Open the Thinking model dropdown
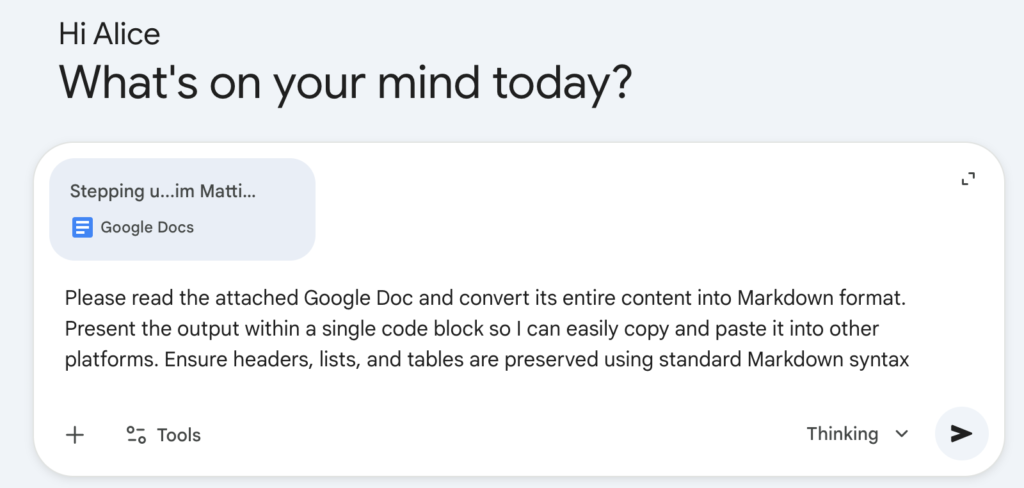This screenshot has height=488, width=1024. [x=857, y=434]
